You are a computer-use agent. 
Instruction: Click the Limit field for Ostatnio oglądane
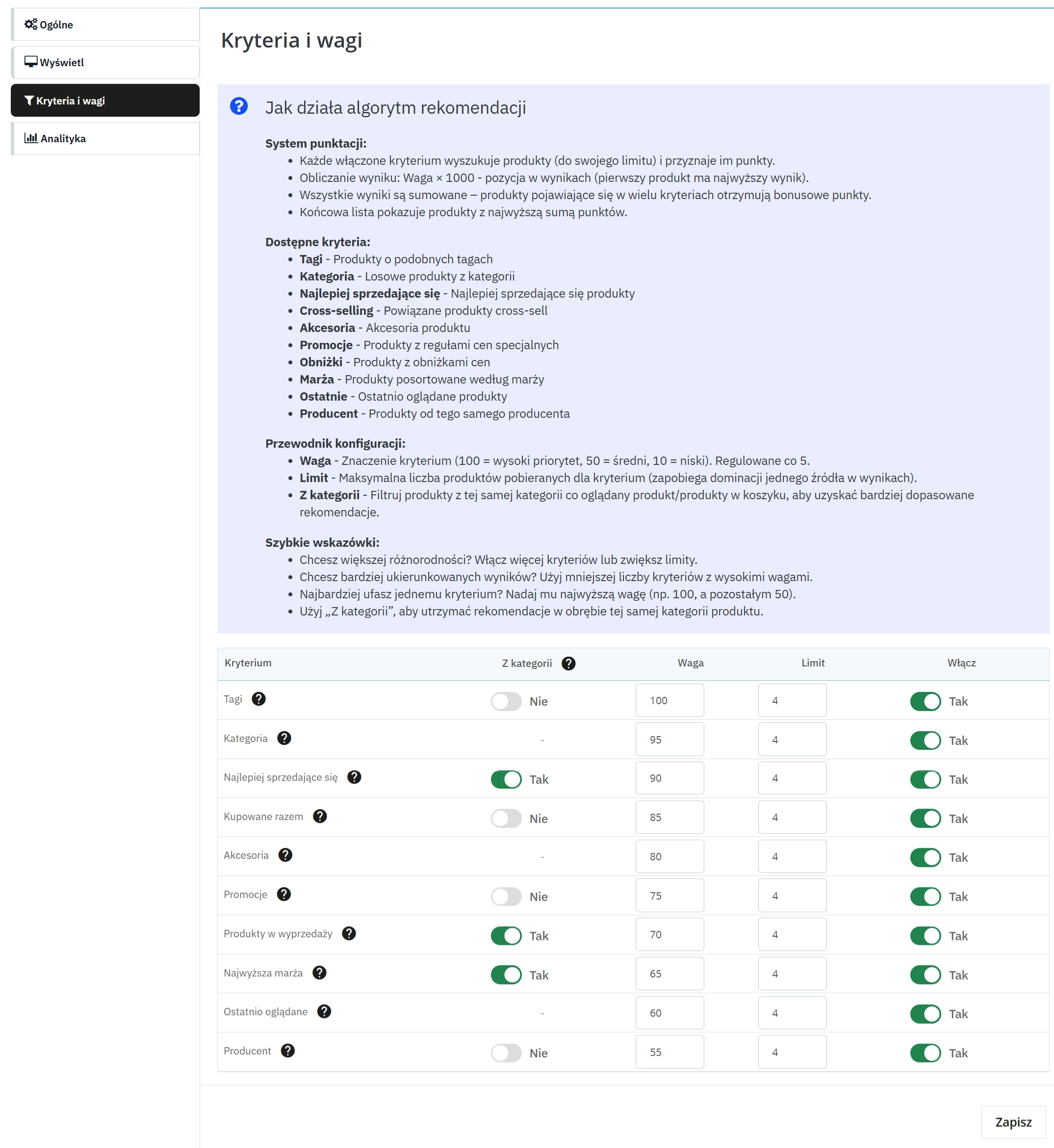(x=792, y=1012)
